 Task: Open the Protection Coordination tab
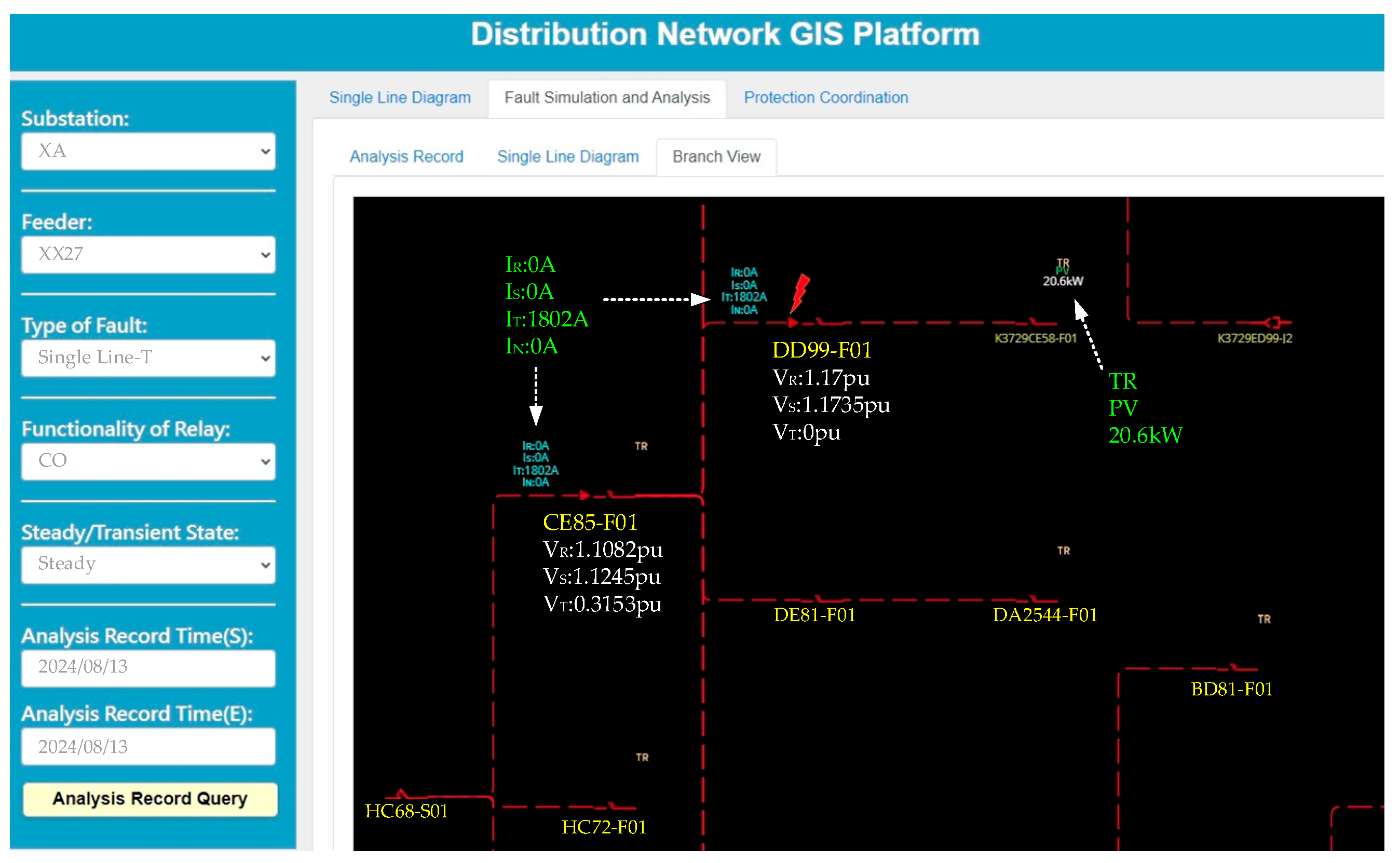coord(826,98)
